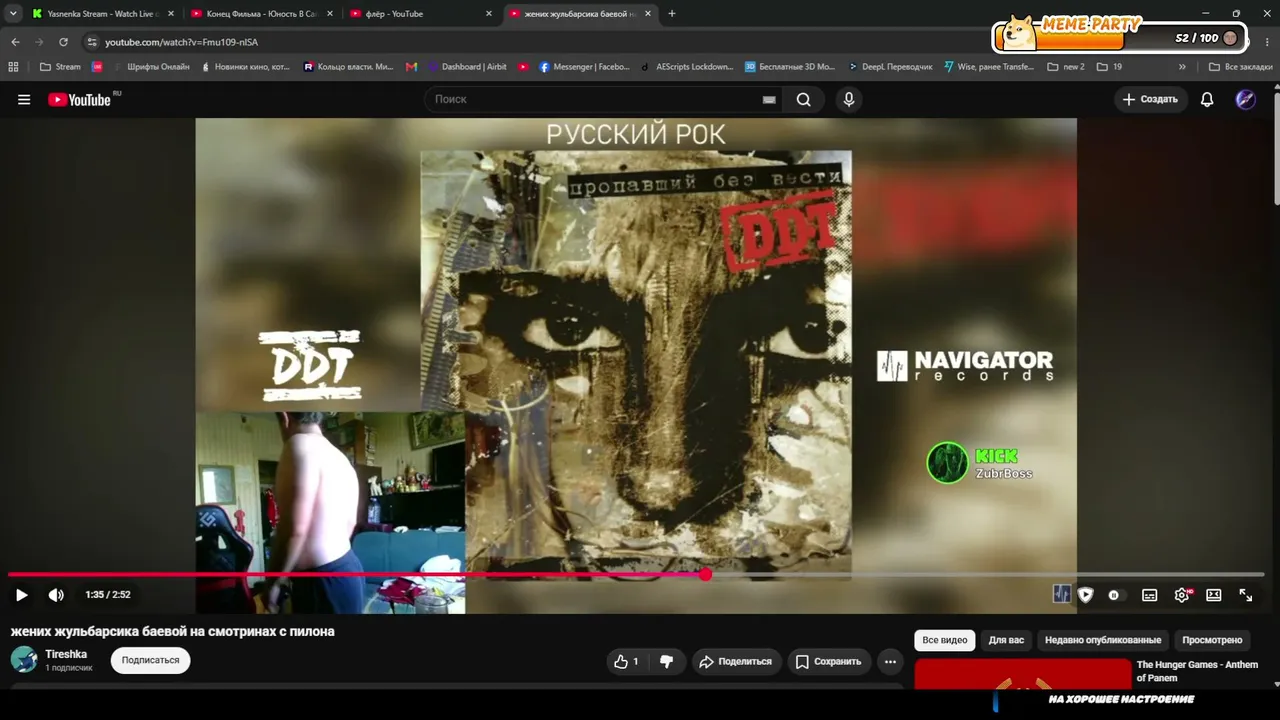The height and width of the screenshot is (720, 1280).
Task: Switch the player to theater mode
Action: click(1214, 595)
